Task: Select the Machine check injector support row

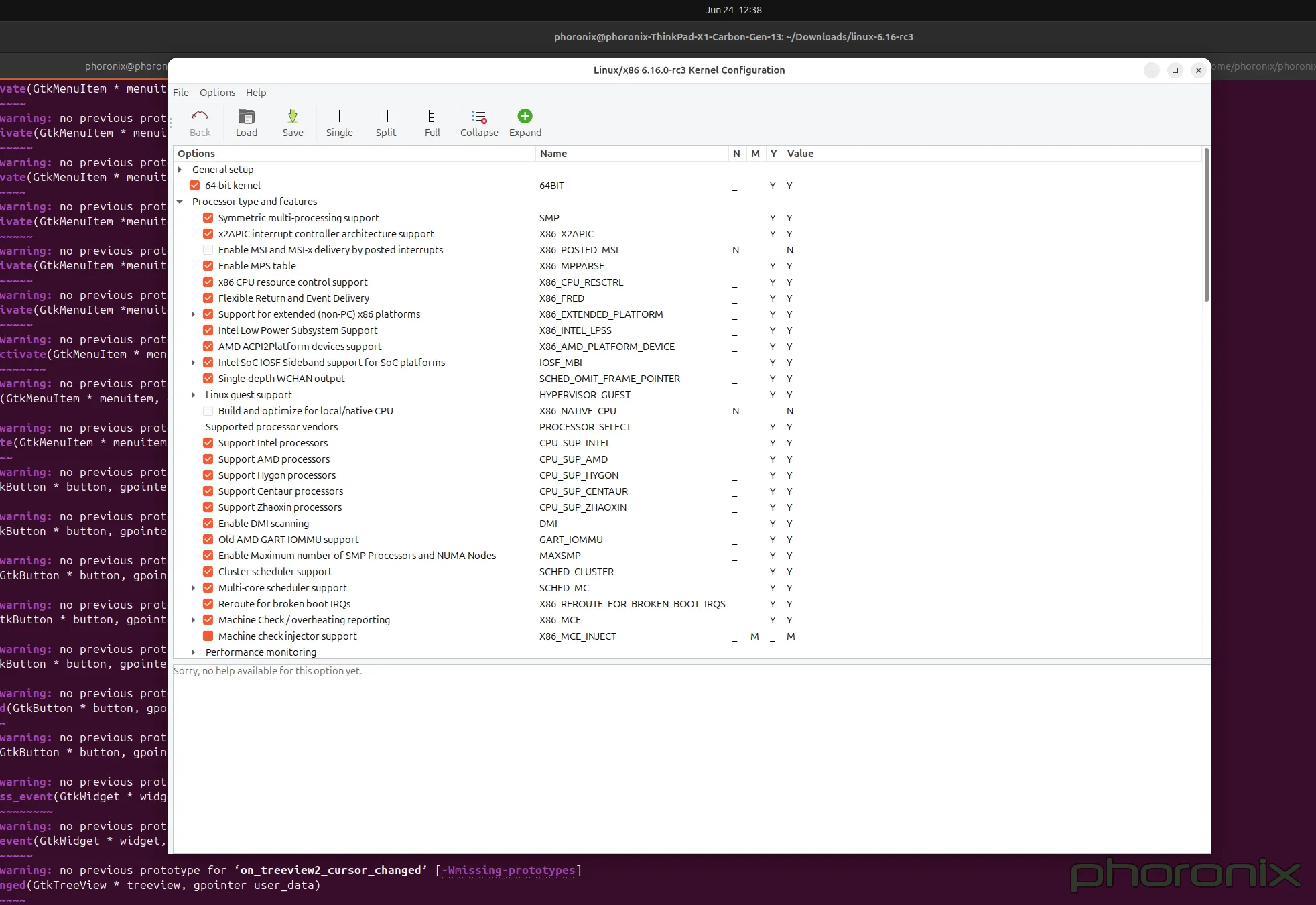Action: click(288, 636)
